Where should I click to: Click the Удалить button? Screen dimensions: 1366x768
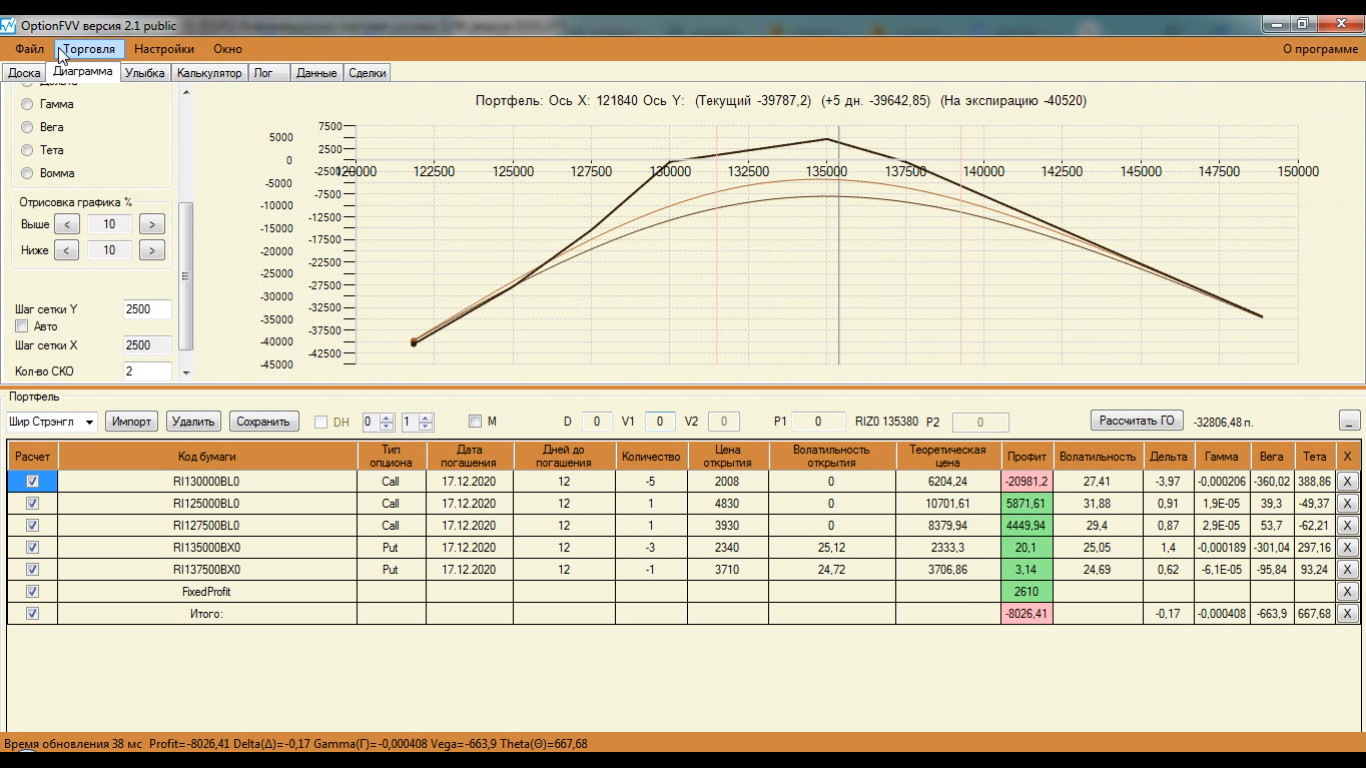194,422
